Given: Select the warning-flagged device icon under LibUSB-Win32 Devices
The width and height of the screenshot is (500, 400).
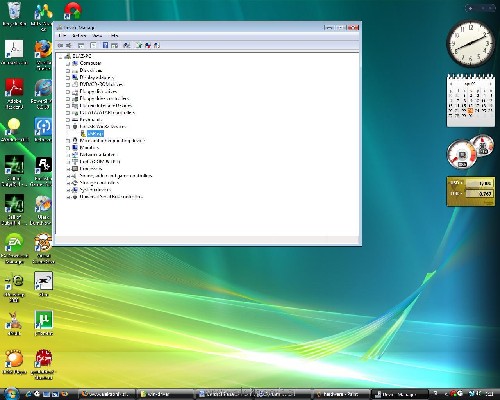Looking at the screenshot, I should coord(83,134).
